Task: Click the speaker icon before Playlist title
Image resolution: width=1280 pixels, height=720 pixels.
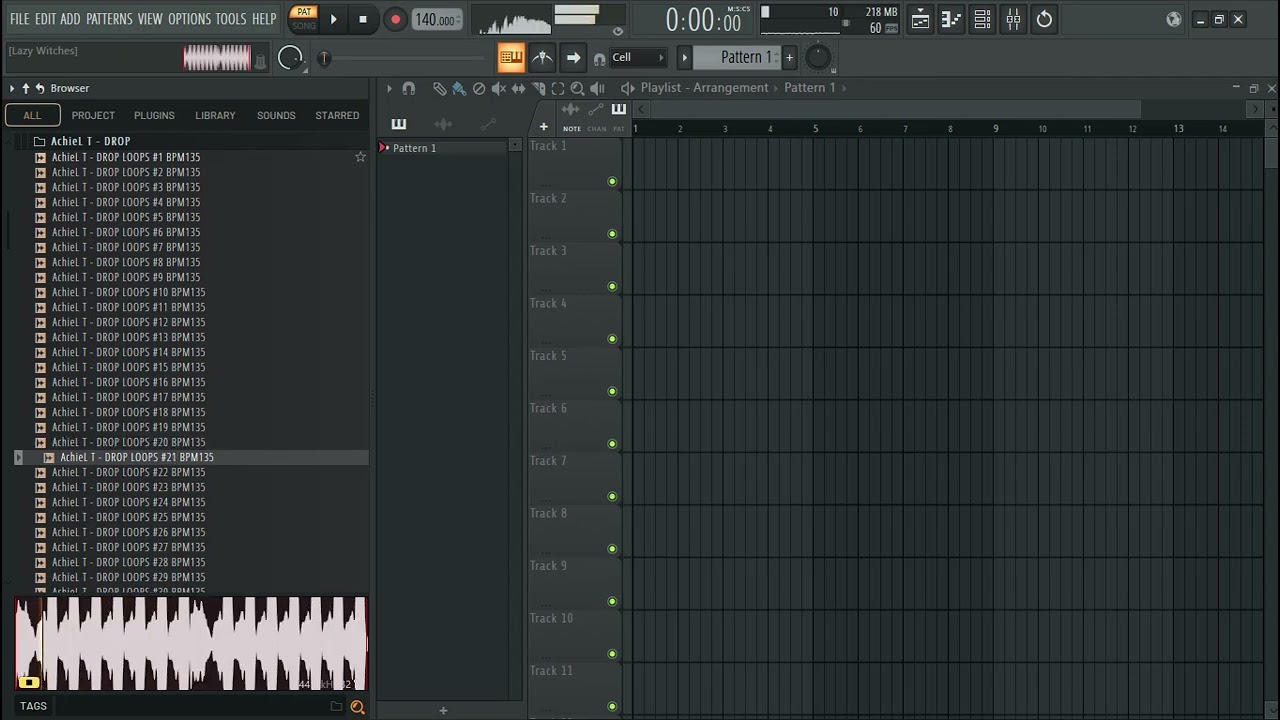Action: click(628, 88)
